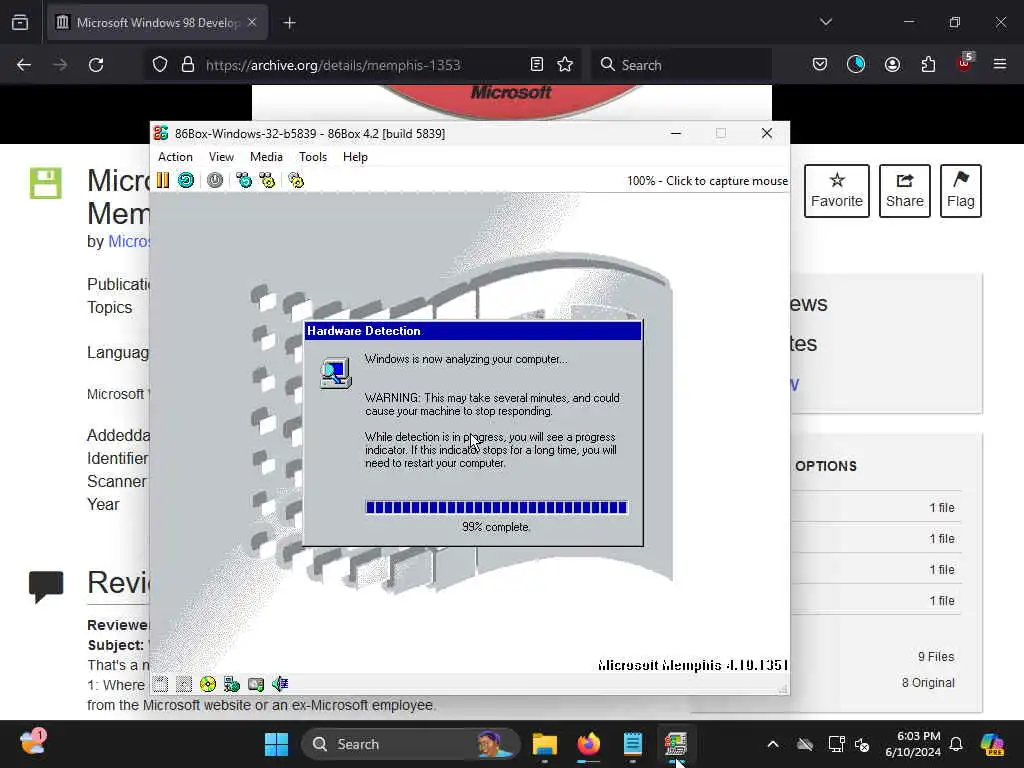Screen dimensions: 1024x768
Task: Click the green floppy software icon
Action: click(46, 184)
